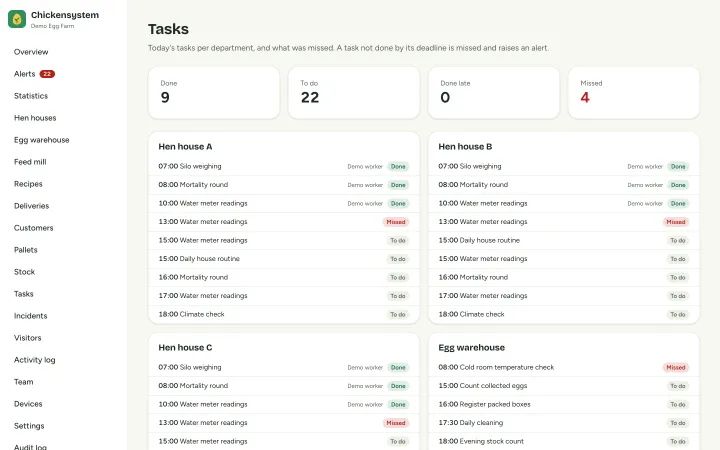The width and height of the screenshot is (720, 450).
Task: Click Hen house B 08:00 Mortality round
Action: point(564,185)
